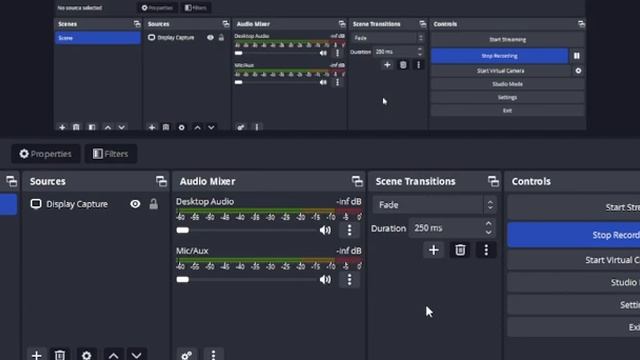Viewport: 640px width, 360px height.
Task: Toggle the Display Capture eye icon in the preview
Action: tap(210, 38)
